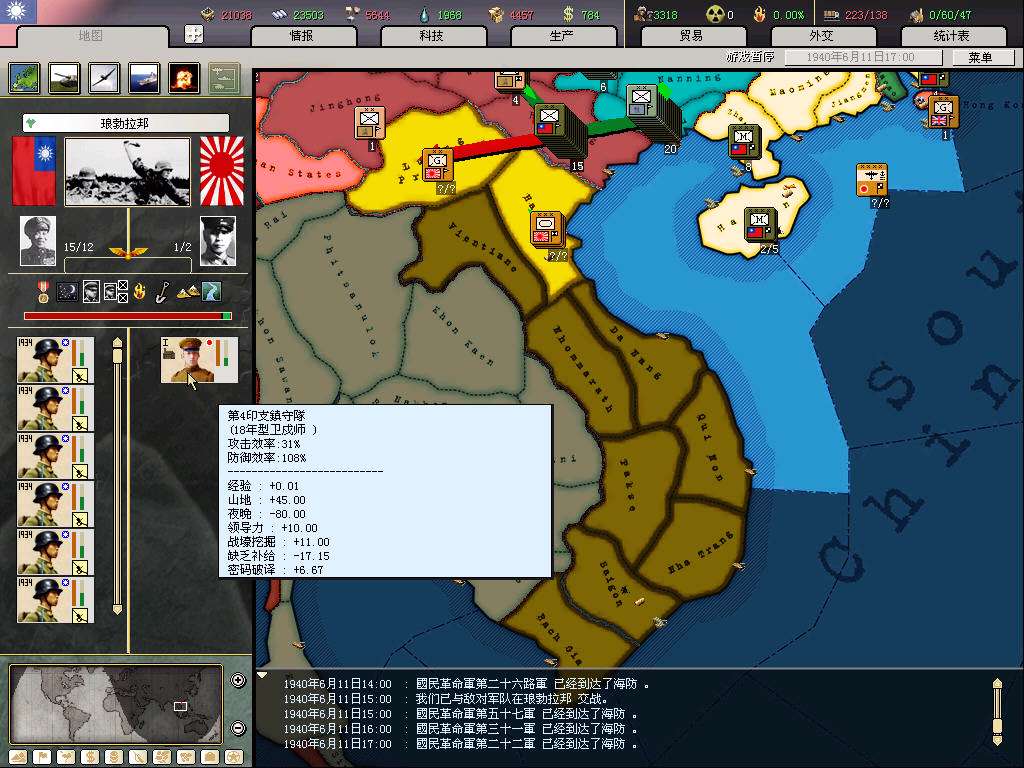Select the British-flagged unit near Hong Kong
The height and width of the screenshot is (768, 1024).
click(944, 113)
